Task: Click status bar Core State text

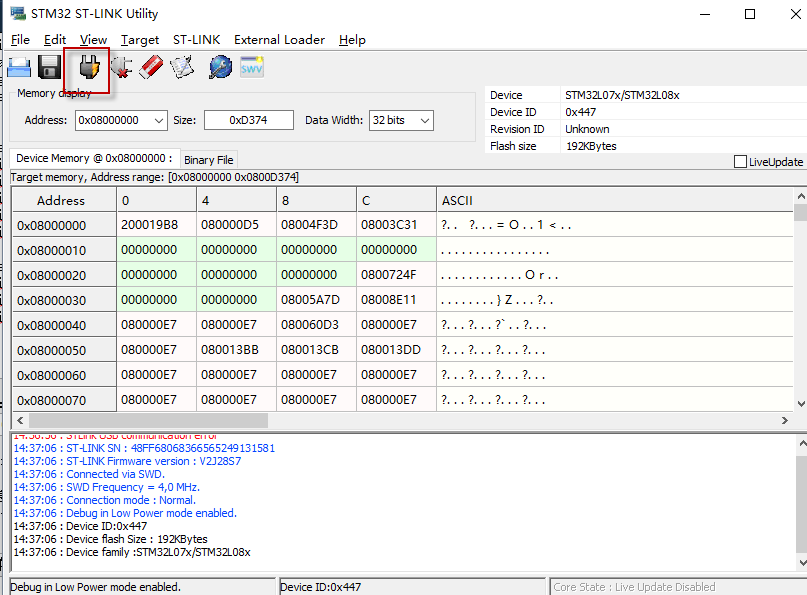Action: (x=634, y=587)
